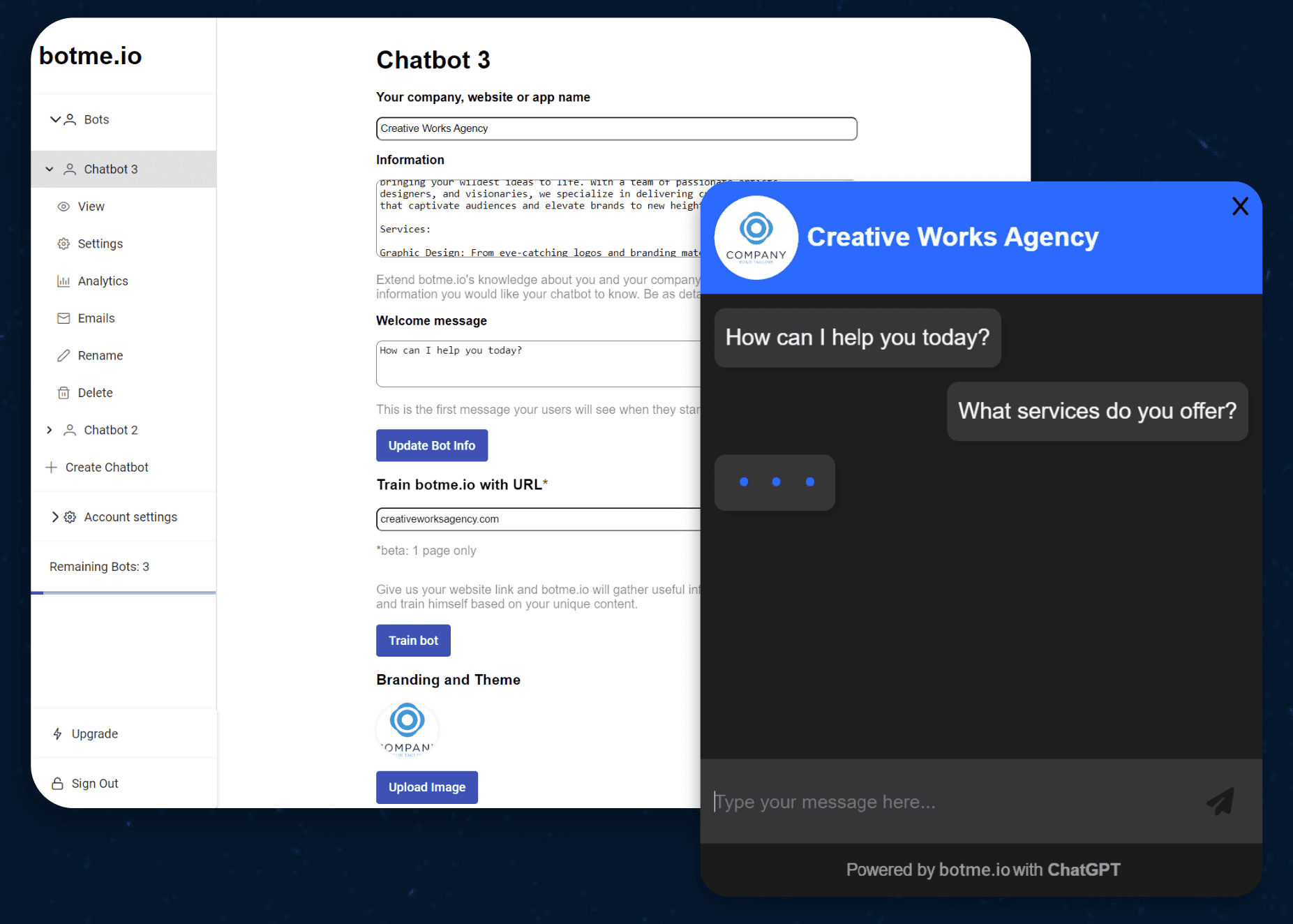Select the Chatbot 2 sidebar label
Screen dimensions: 1293x924
coord(111,430)
